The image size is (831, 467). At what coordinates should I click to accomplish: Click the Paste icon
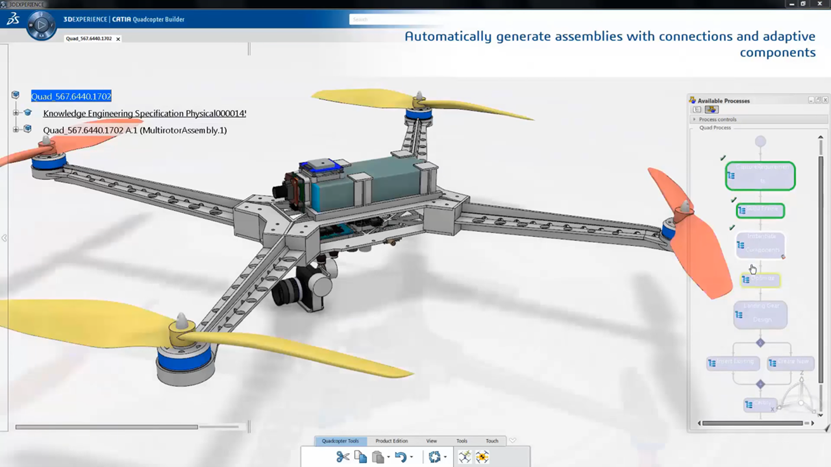click(378, 457)
